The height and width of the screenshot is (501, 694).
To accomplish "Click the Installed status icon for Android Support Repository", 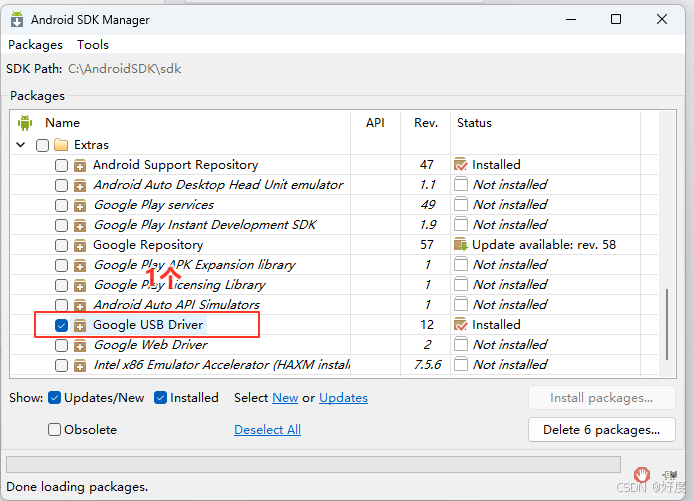I will click(461, 165).
